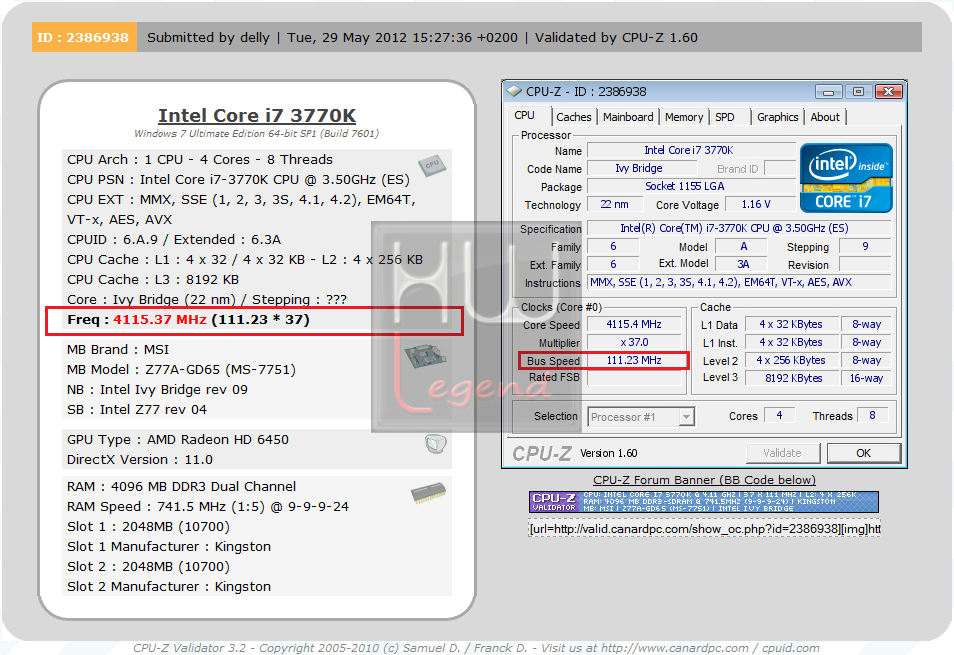Click the SB Intel Z77 rev 04 line
954x655 pixels.
click(x=137, y=410)
